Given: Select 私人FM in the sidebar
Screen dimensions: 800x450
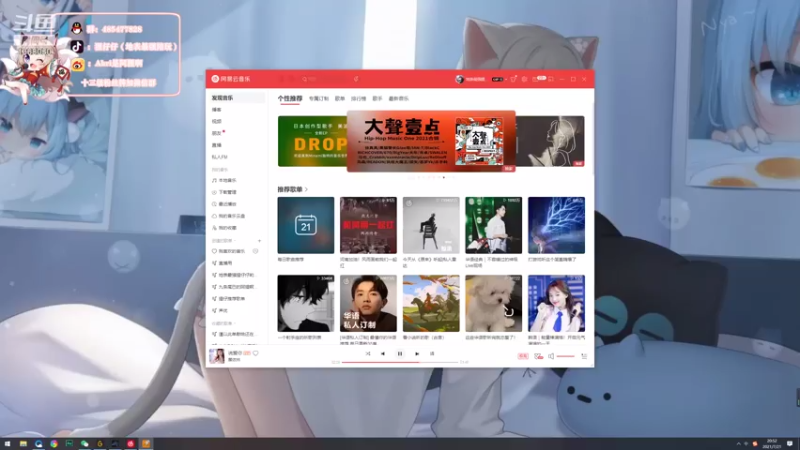Looking at the screenshot, I should [220, 157].
